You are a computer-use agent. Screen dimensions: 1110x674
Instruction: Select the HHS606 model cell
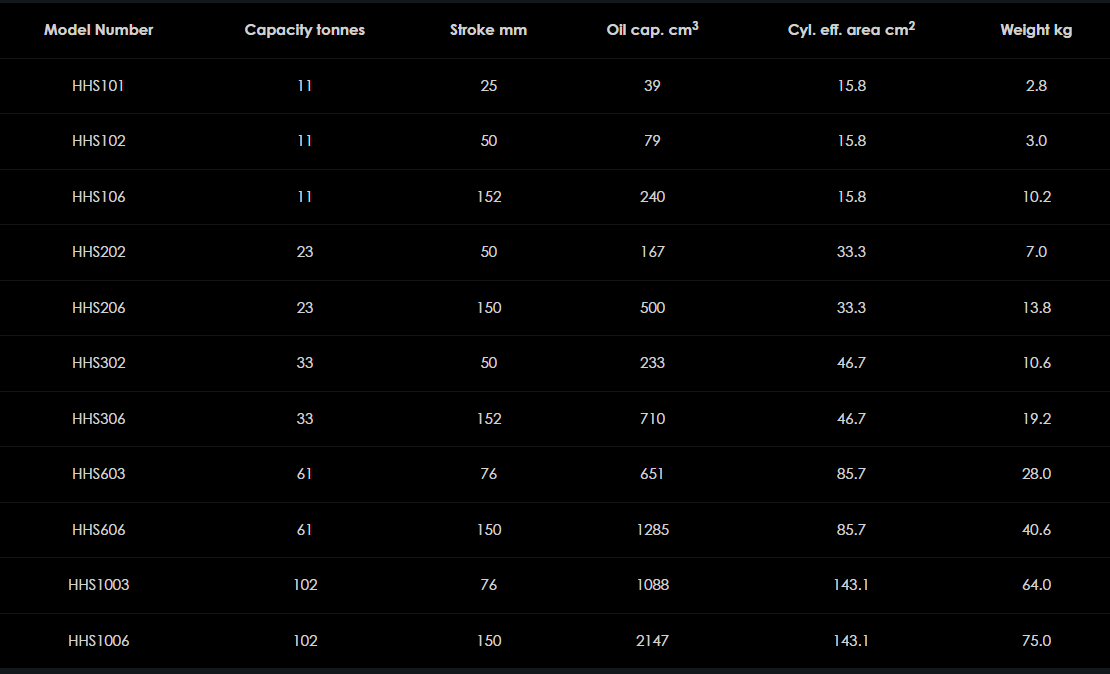[98, 530]
